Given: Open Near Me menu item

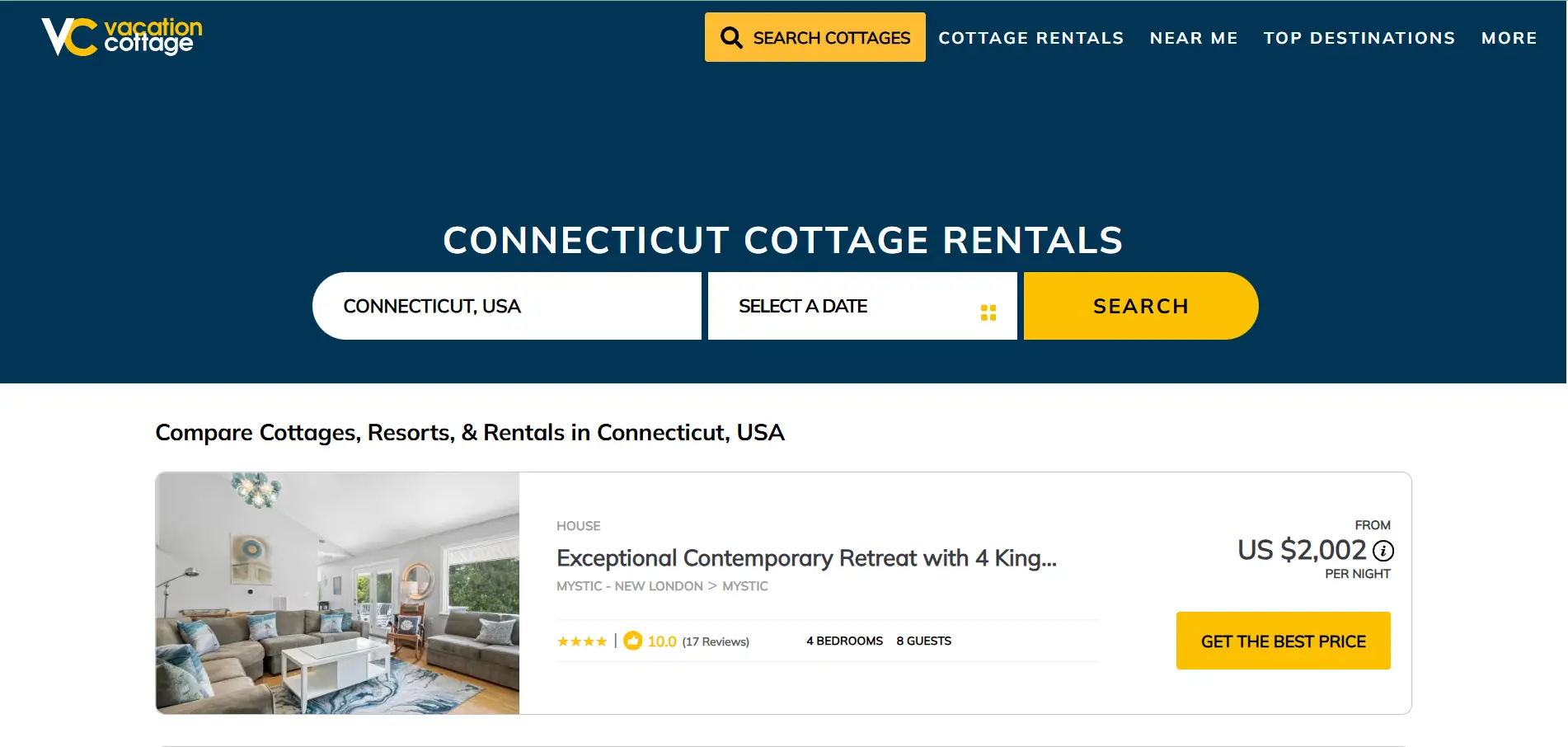Looking at the screenshot, I should (1194, 38).
